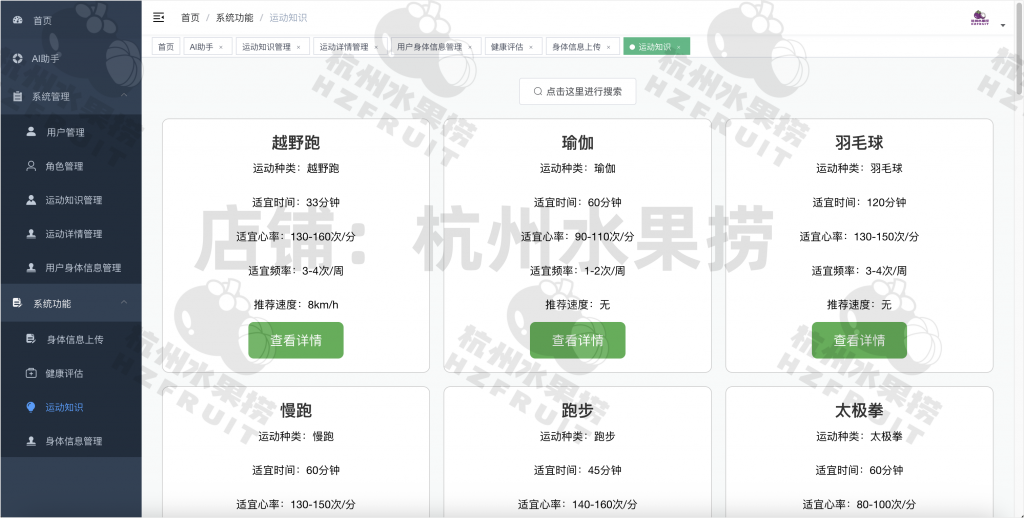Click the 运动知识管理 sidebar icon
The width and height of the screenshot is (1024, 518).
coord(31,200)
